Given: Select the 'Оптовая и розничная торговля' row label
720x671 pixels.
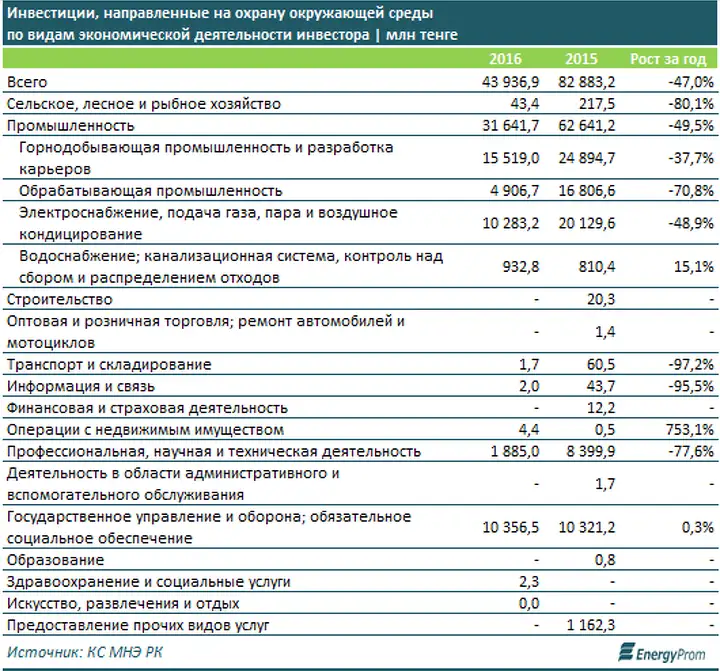Looking at the screenshot, I should tap(206, 332).
